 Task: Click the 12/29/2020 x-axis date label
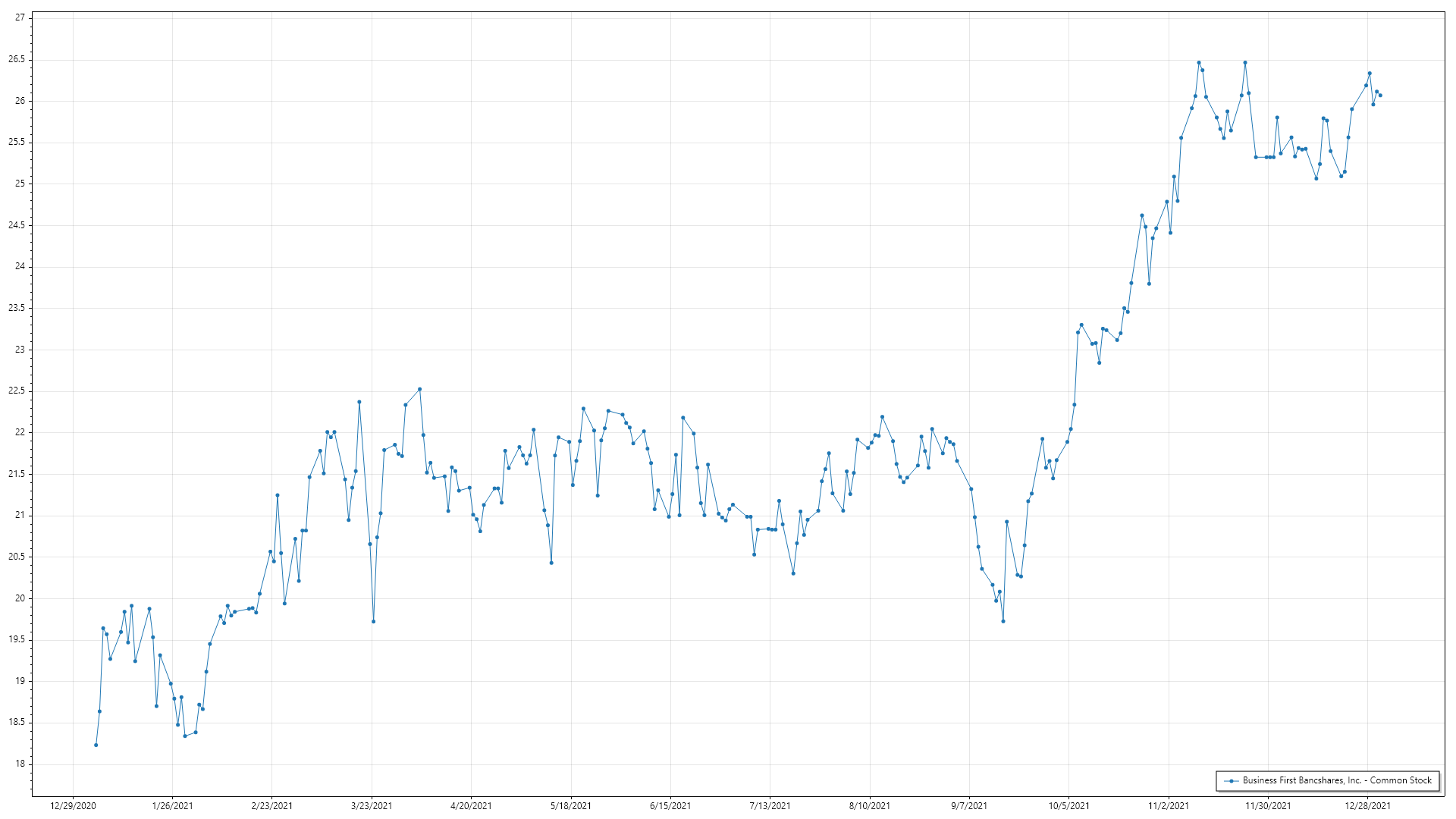73,806
